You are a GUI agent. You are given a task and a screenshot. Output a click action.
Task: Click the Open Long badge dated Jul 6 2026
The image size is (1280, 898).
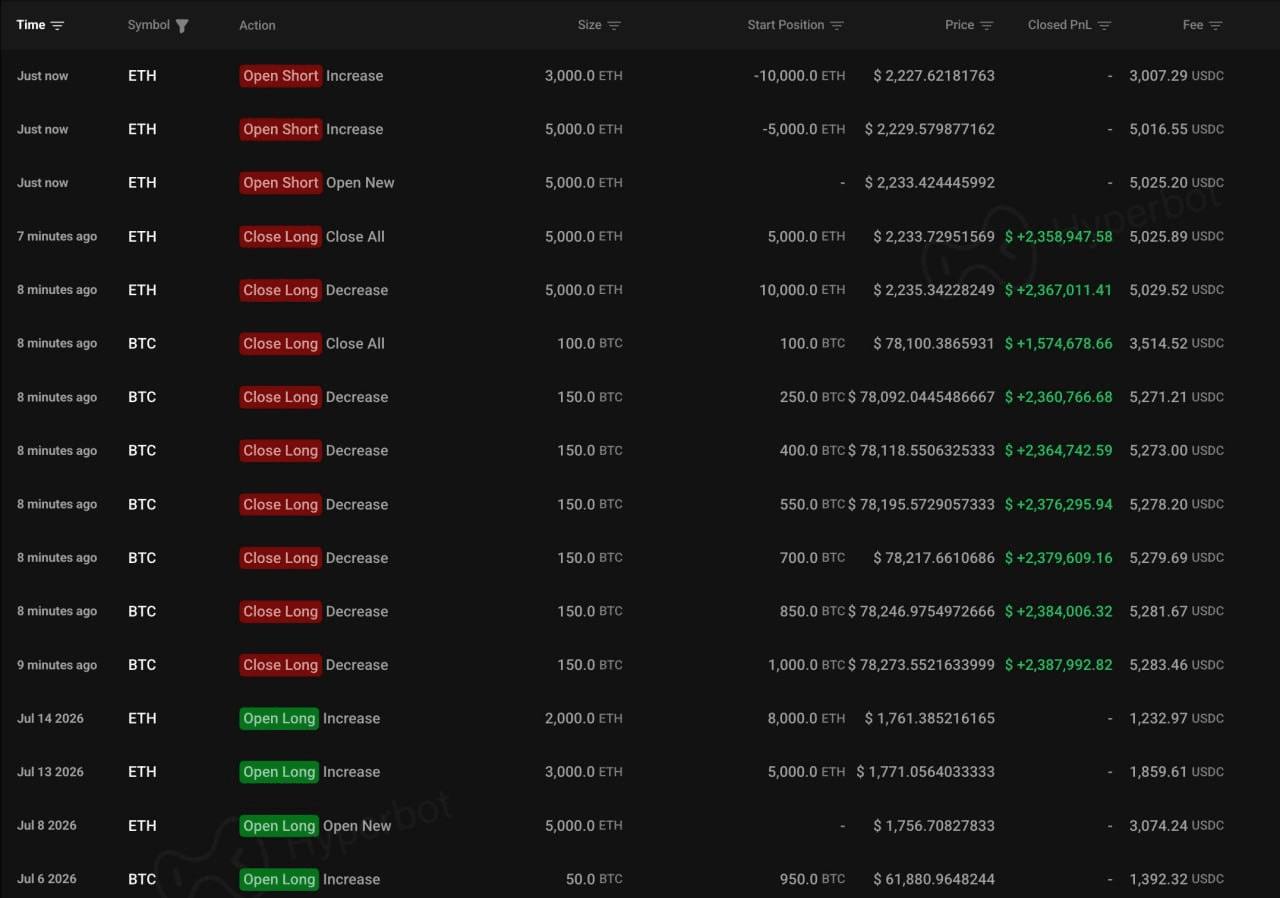click(x=279, y=880)
